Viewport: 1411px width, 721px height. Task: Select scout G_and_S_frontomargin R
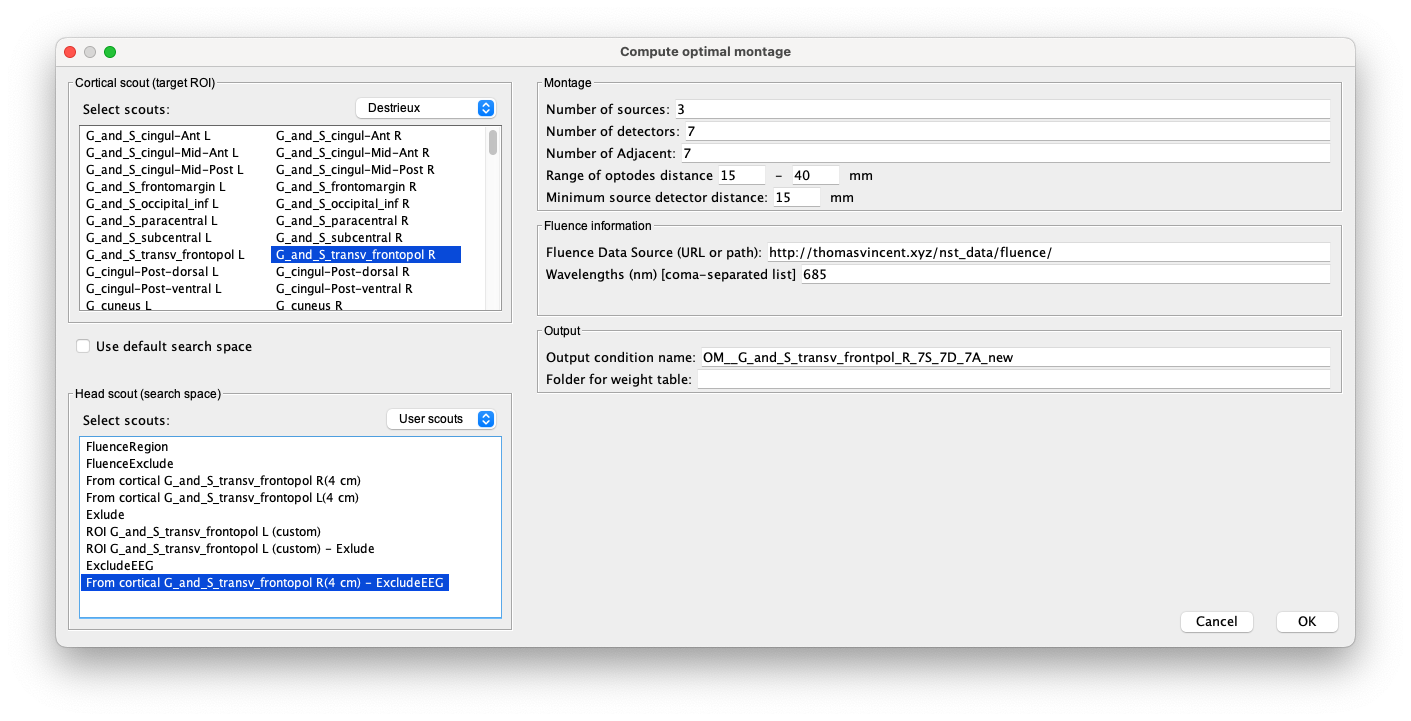[x=346, y=186]
